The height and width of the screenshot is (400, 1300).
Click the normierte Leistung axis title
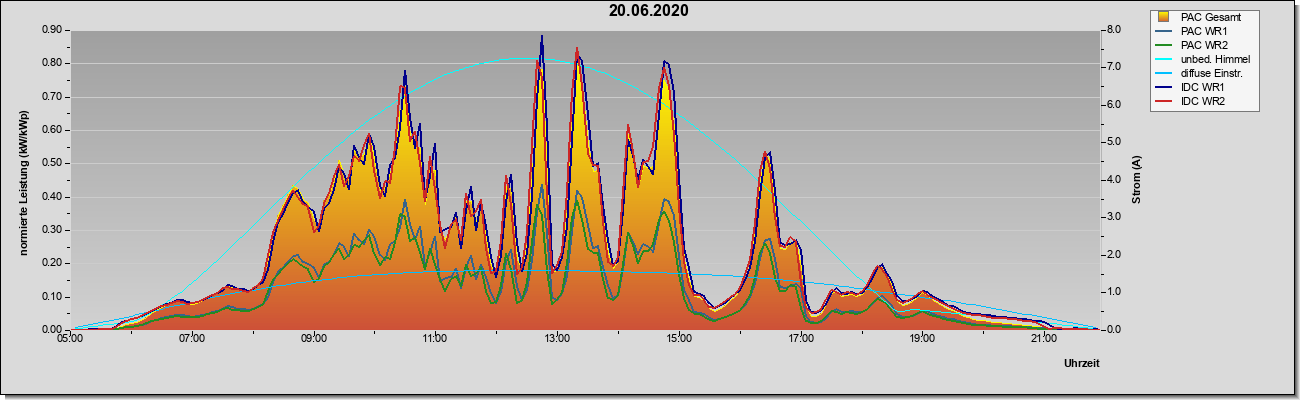[x=23, y=180]
